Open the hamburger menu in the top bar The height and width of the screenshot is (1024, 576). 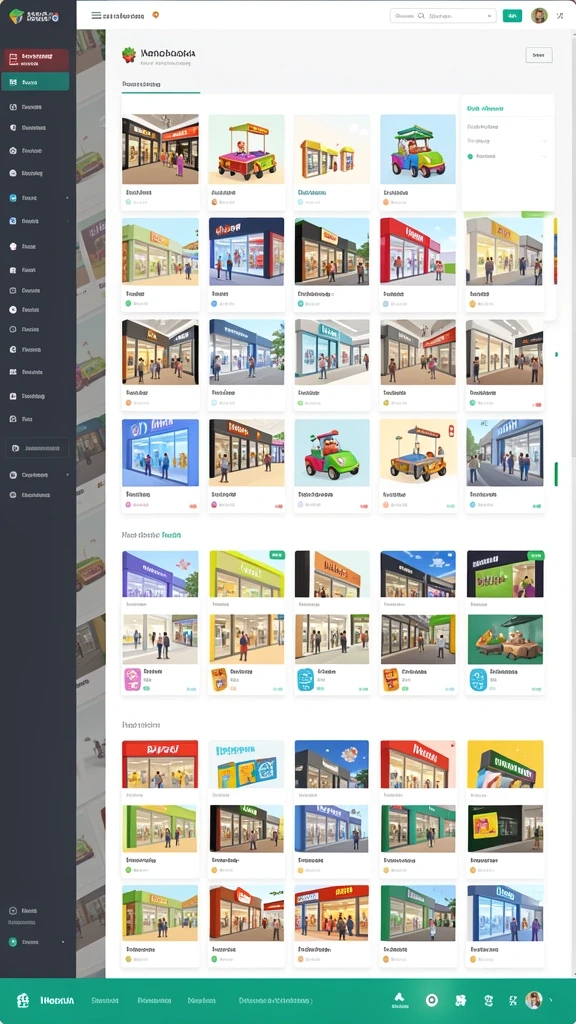pos(96,15)
